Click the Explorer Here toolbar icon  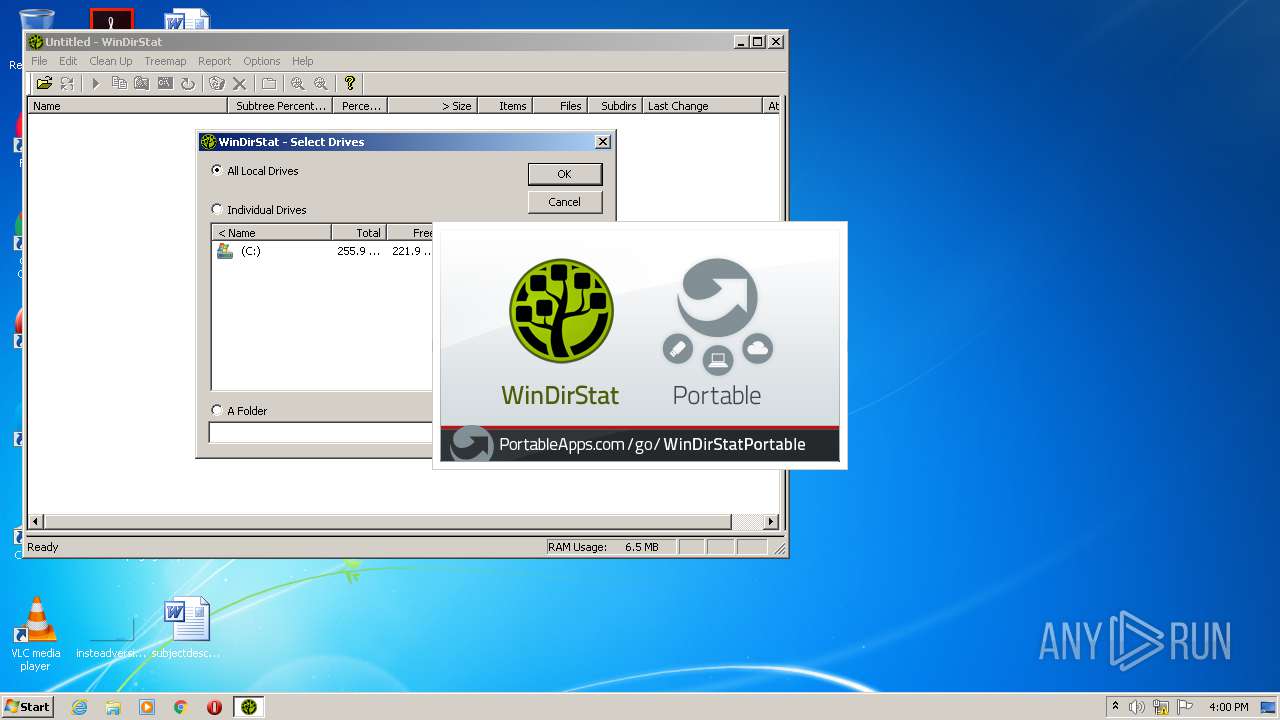tap(142, 83)
